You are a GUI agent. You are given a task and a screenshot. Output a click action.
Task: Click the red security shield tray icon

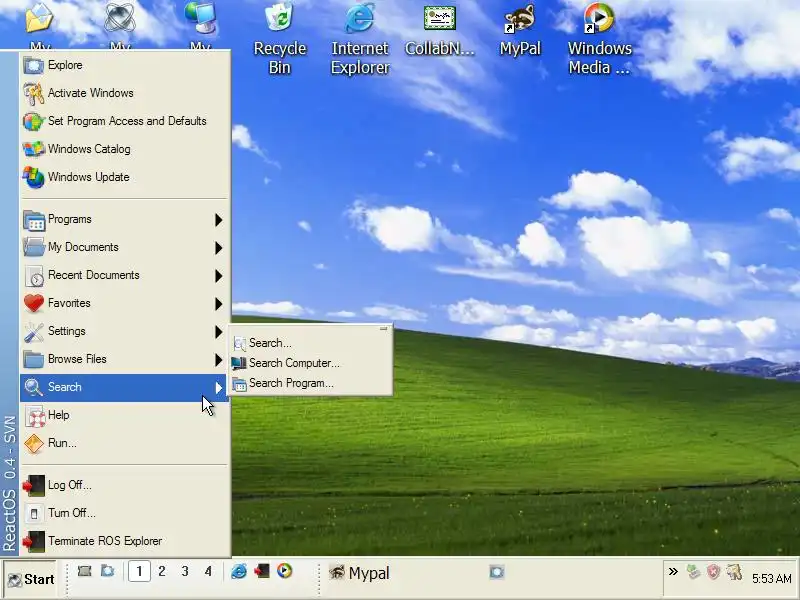(x=713, y=572)
